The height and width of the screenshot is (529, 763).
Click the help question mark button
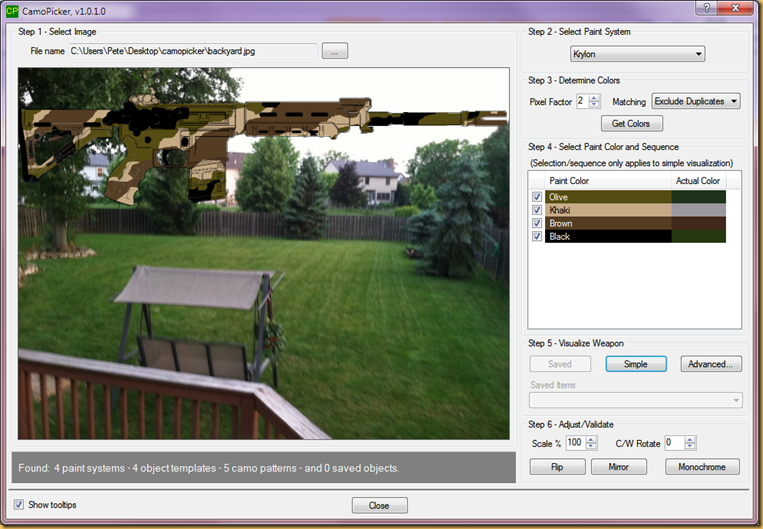pos(707,8)
